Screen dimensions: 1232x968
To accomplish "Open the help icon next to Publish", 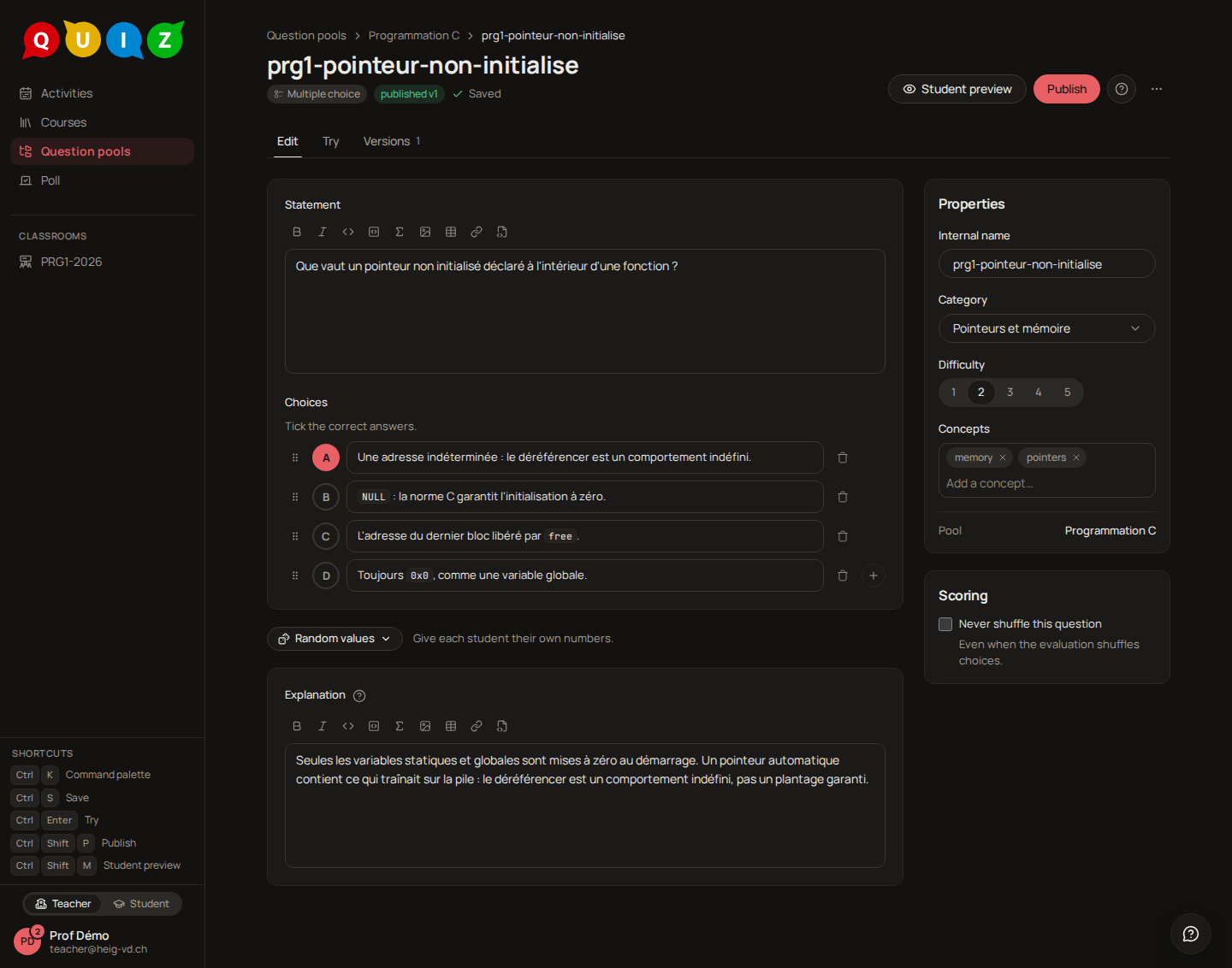I will click(x=1122, y=89).
